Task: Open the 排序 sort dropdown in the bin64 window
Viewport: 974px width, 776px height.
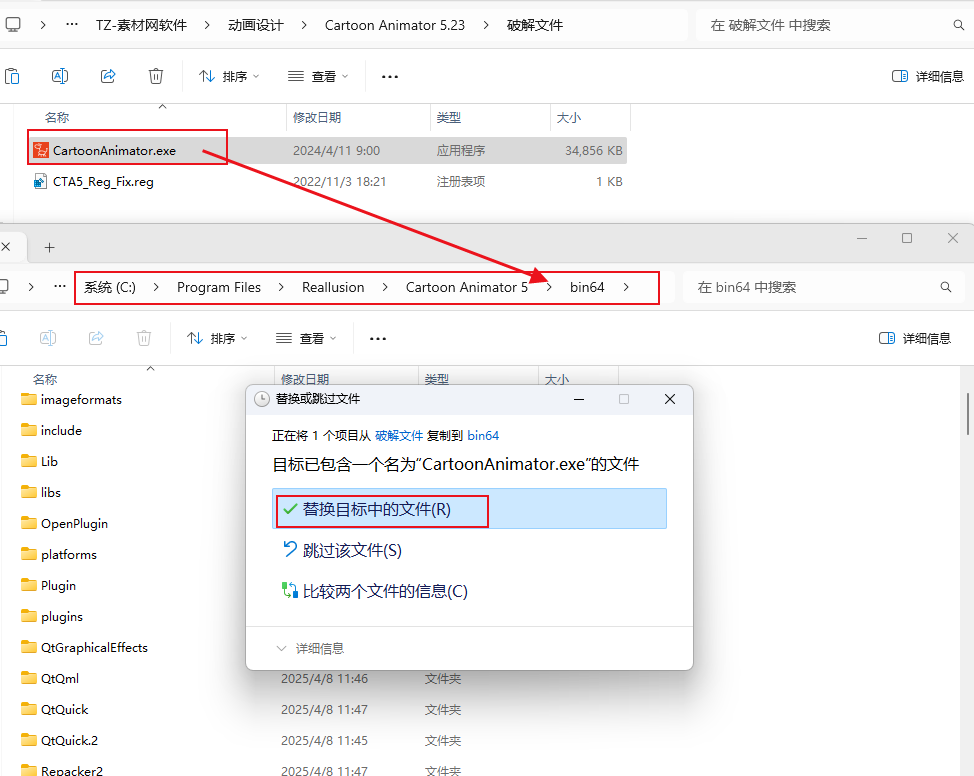Action: click(217, 339)
